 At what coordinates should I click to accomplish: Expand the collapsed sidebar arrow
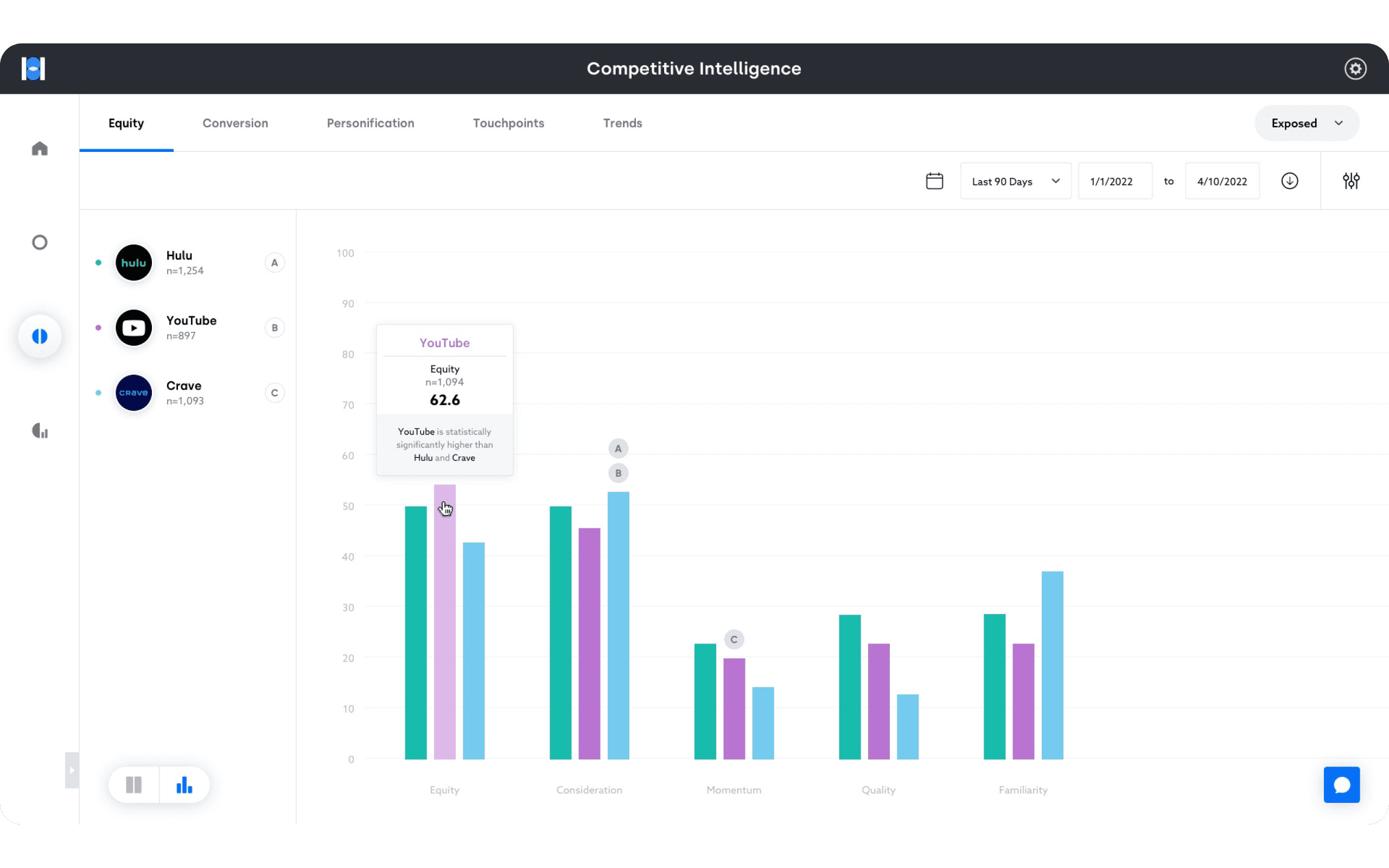[x=72, y=770]
